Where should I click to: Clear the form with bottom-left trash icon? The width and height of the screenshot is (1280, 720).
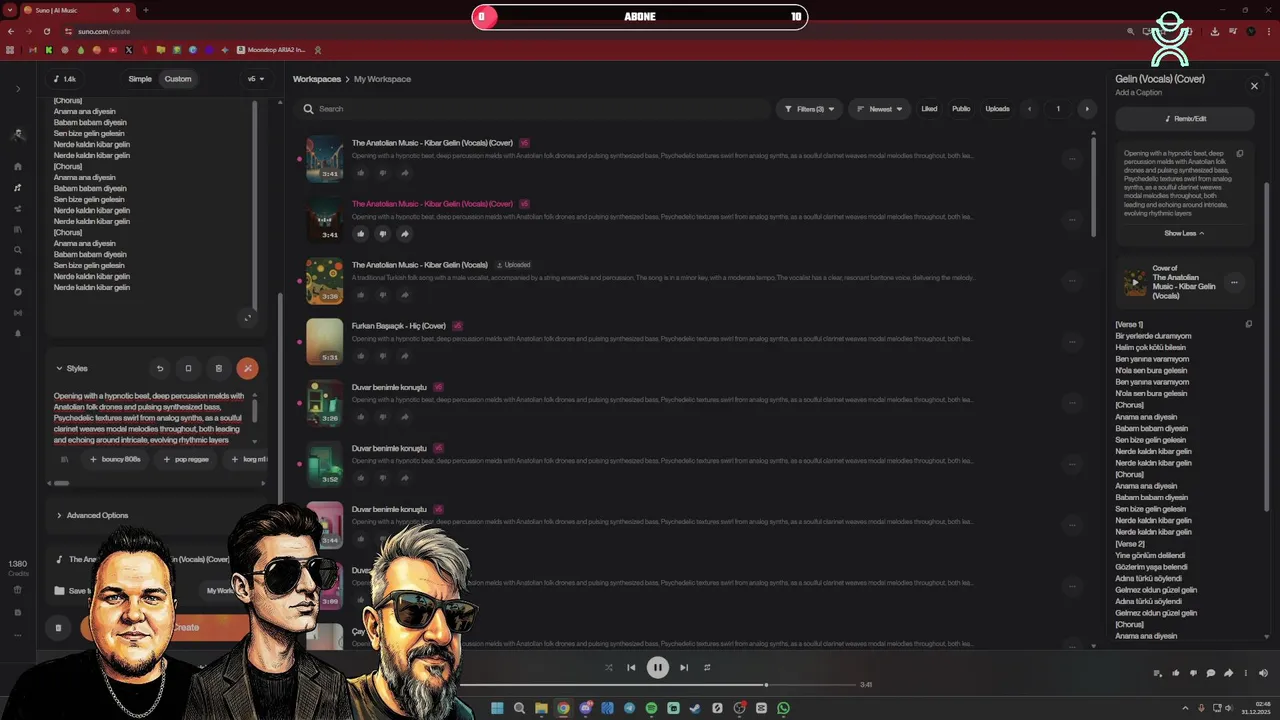[58, 628]
